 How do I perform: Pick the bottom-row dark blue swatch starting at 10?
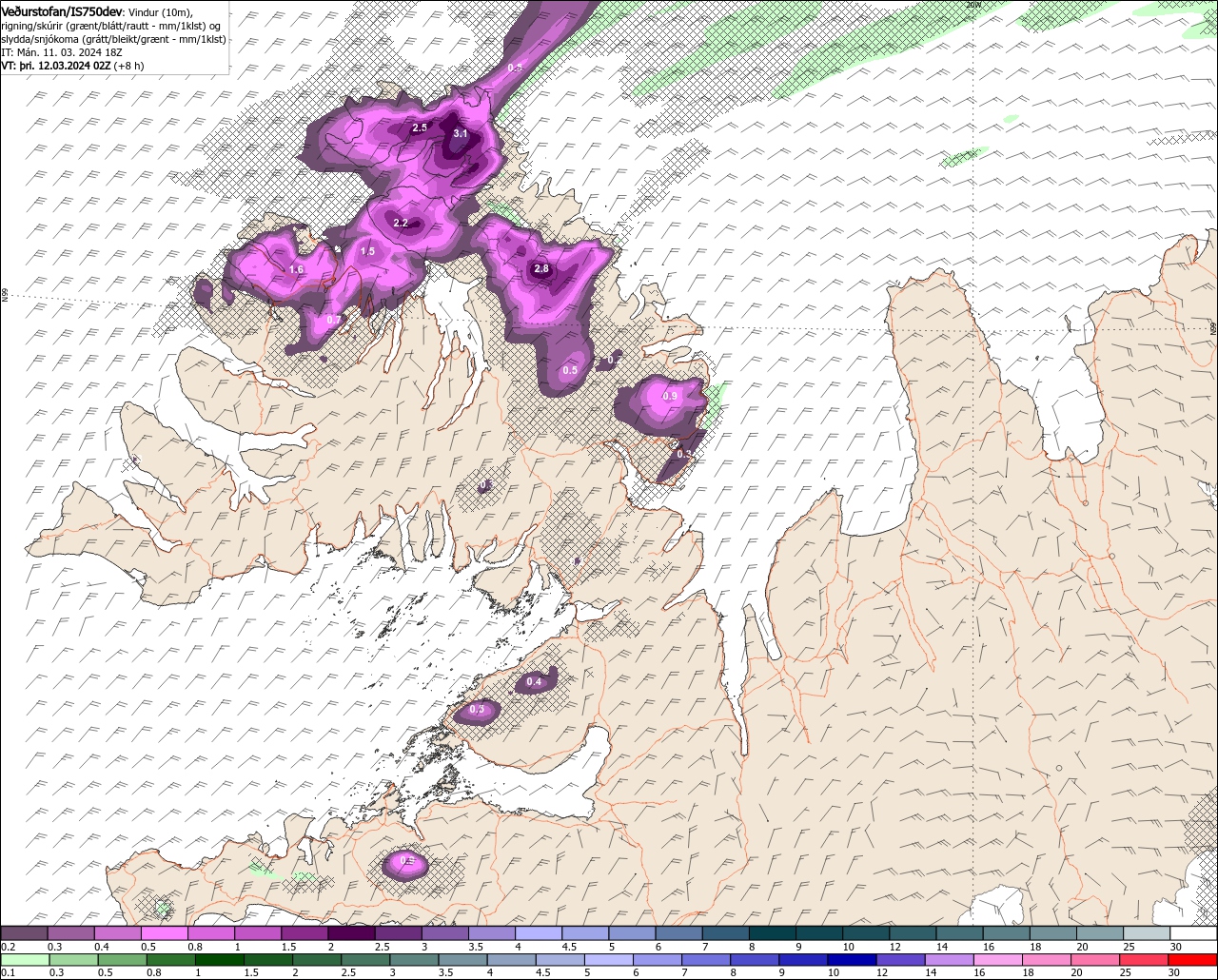coord(852,959)
